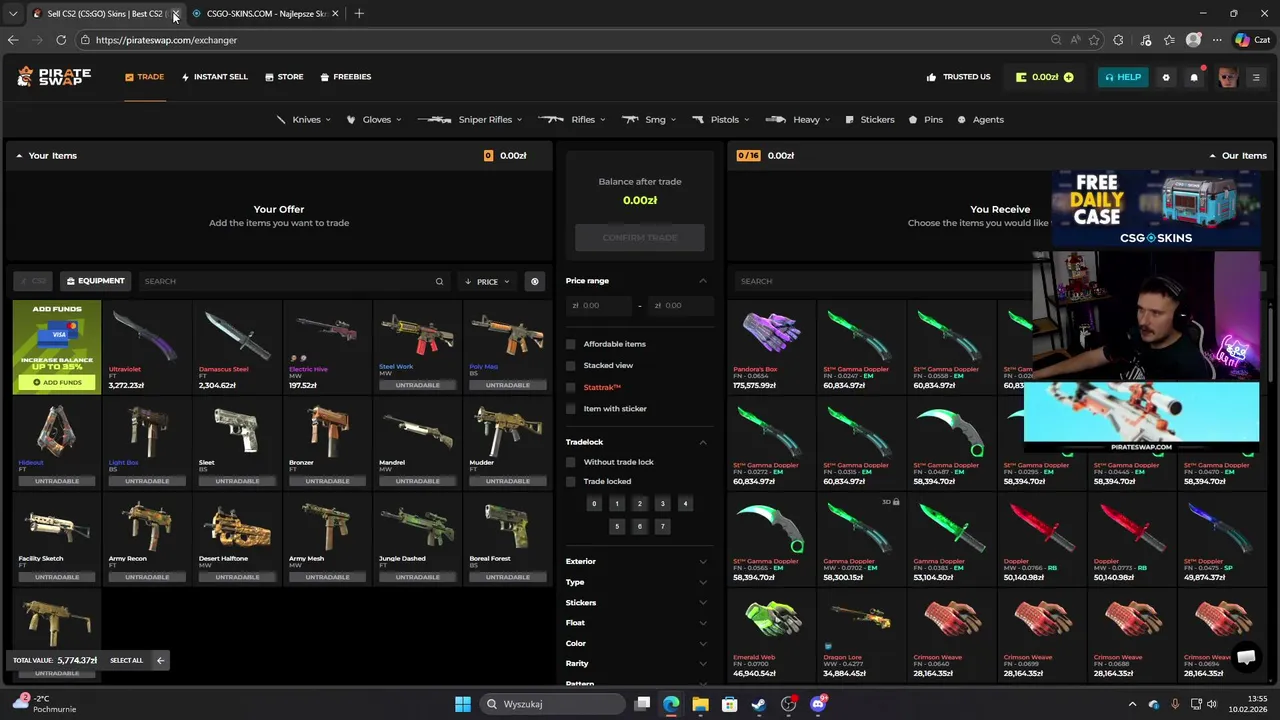Click the Help button
Viewport: 1280px width, 720px height.
point(1123,77)
